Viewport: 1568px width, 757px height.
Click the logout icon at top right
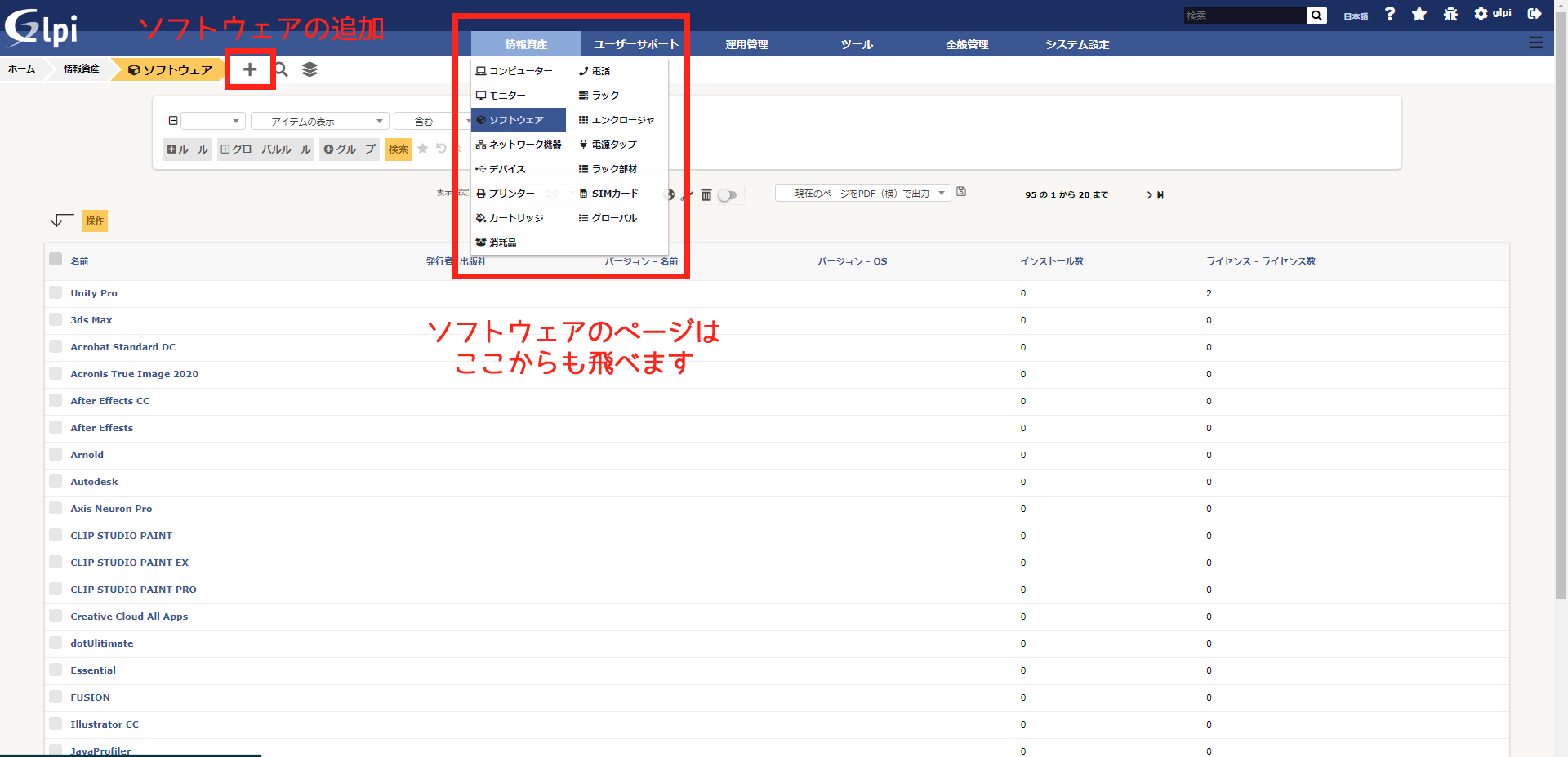pos(1535,14)
